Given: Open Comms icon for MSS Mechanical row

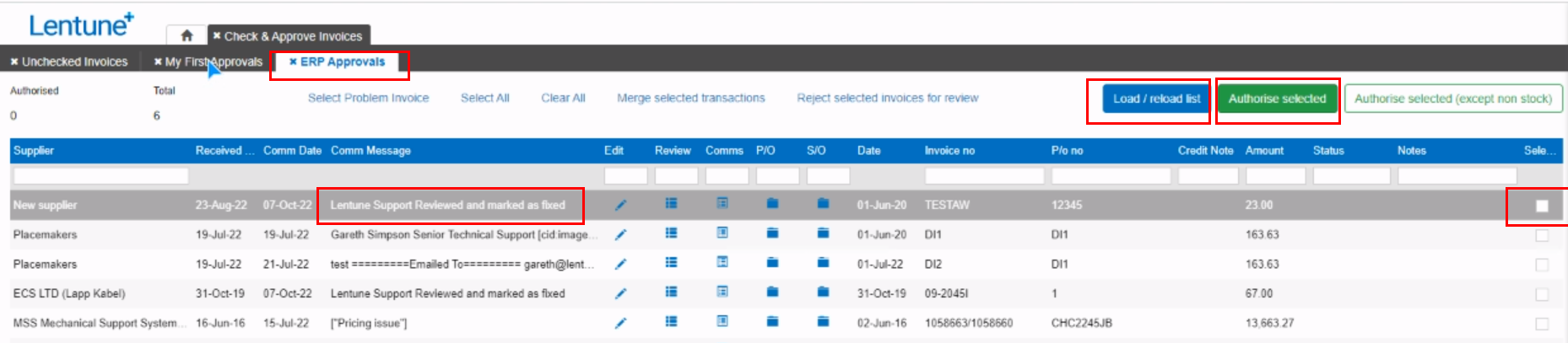Looking at the screenshot, I should coord(722,321).
